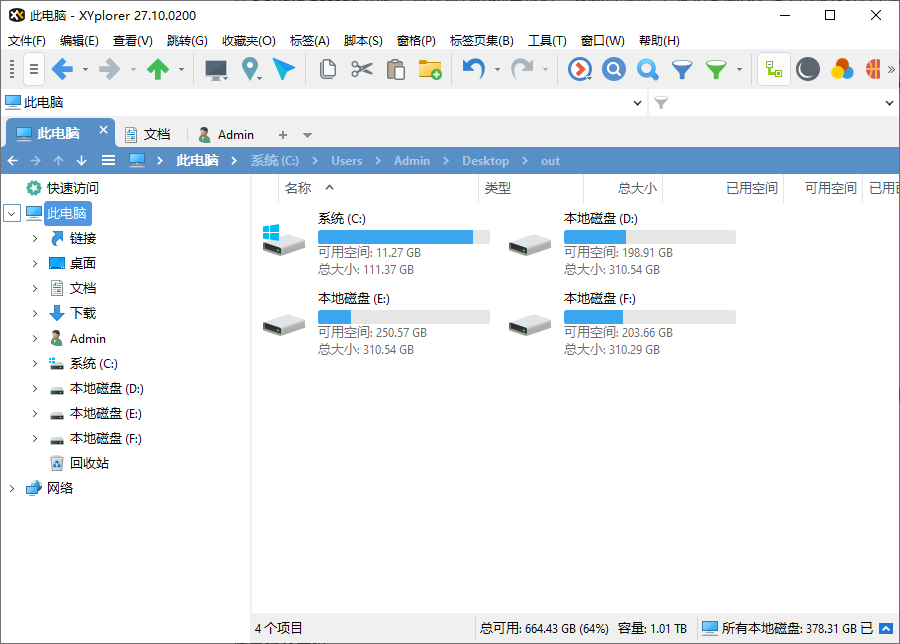Click the Undo arrow icon
The image size is (900, 644).
[475, 70]
